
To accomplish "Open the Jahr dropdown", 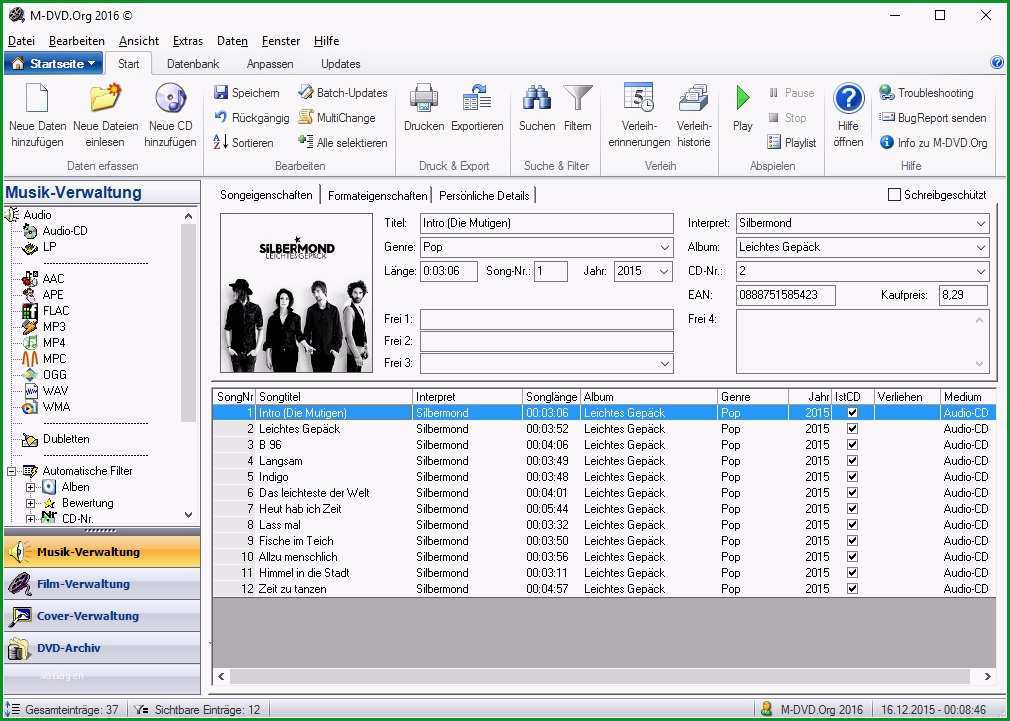I will 663,271.
